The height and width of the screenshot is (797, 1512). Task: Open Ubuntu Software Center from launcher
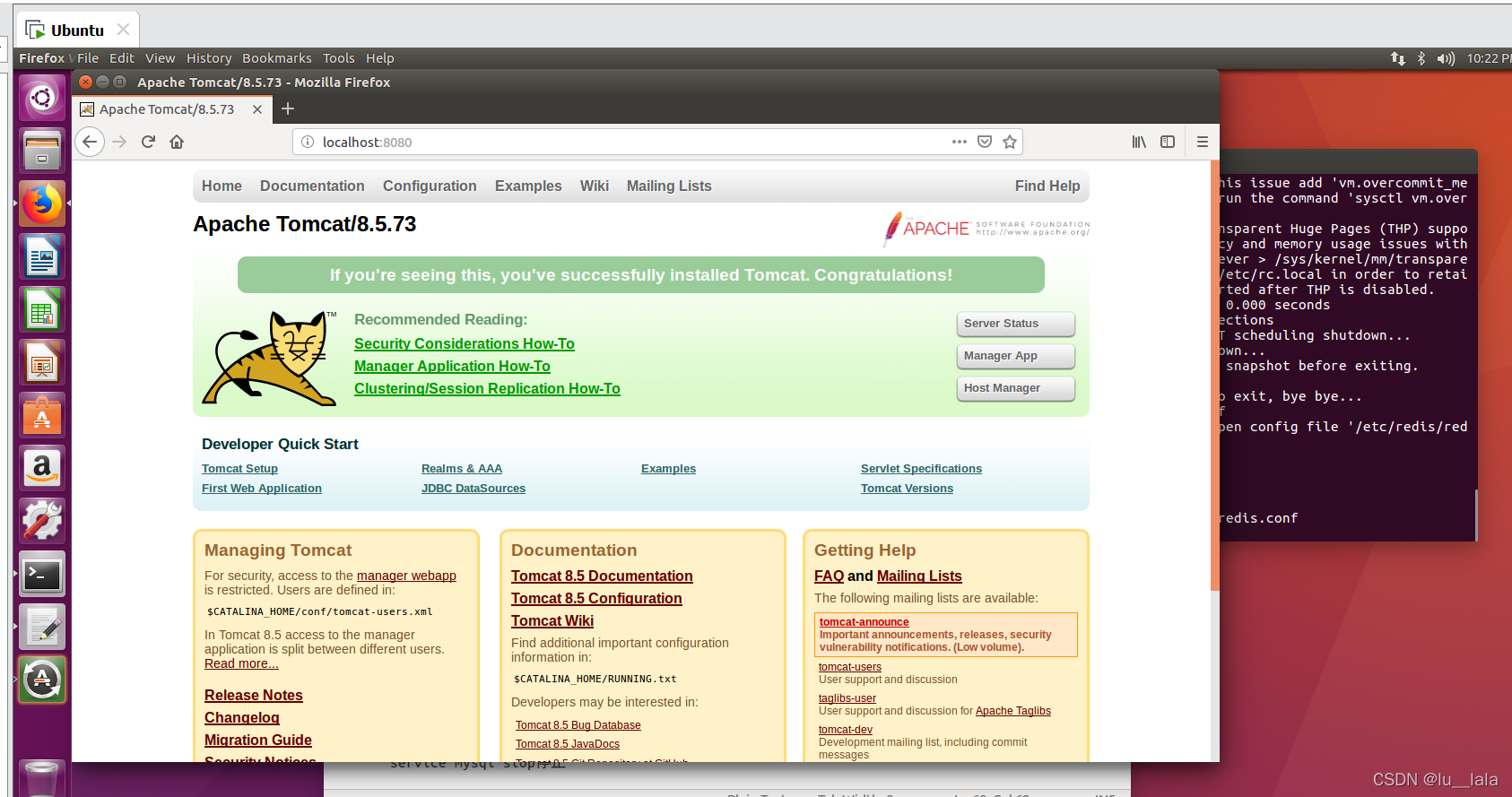pos(42,415)
